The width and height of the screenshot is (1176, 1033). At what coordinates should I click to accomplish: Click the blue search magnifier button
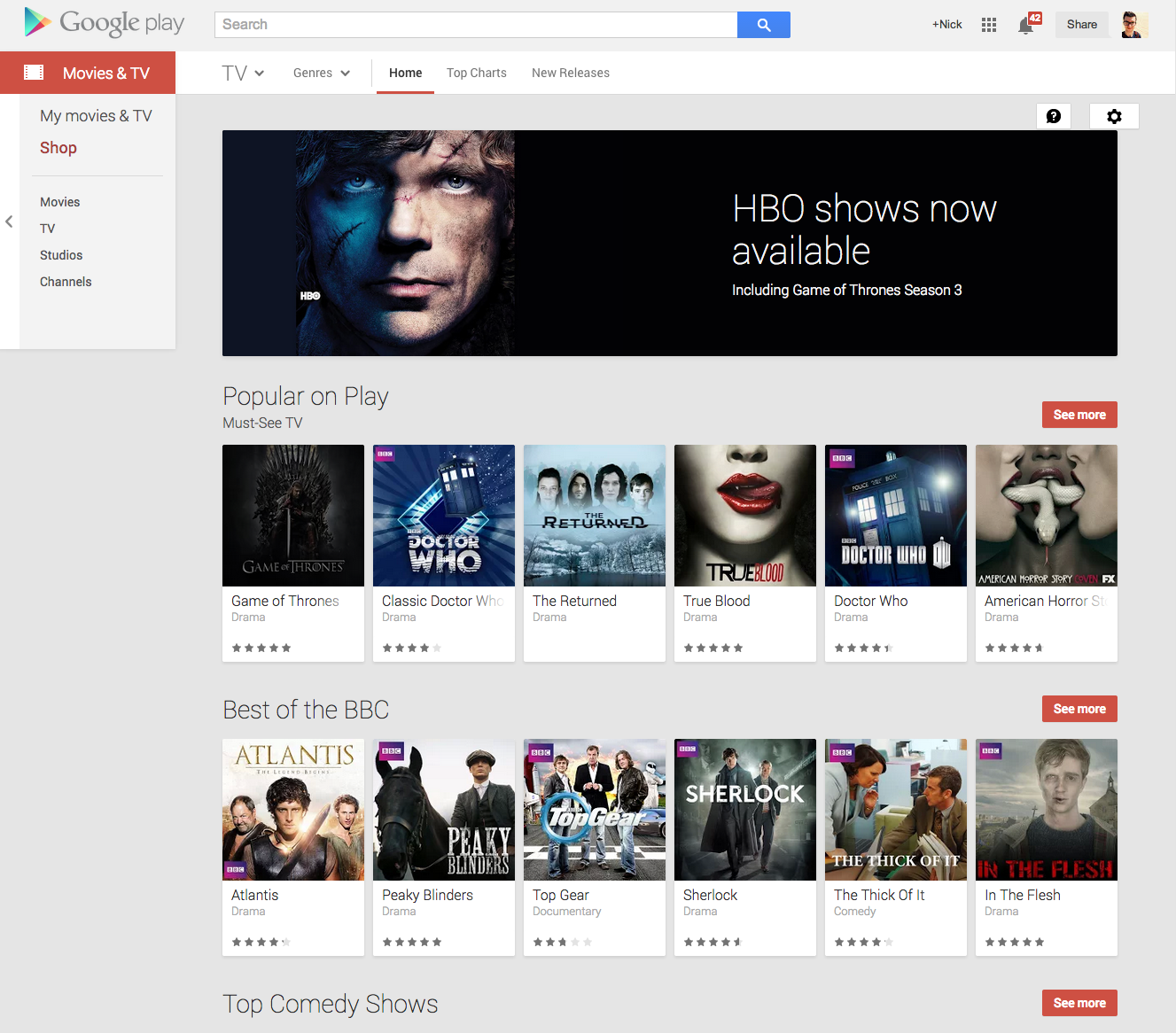(x=764, y=25)
